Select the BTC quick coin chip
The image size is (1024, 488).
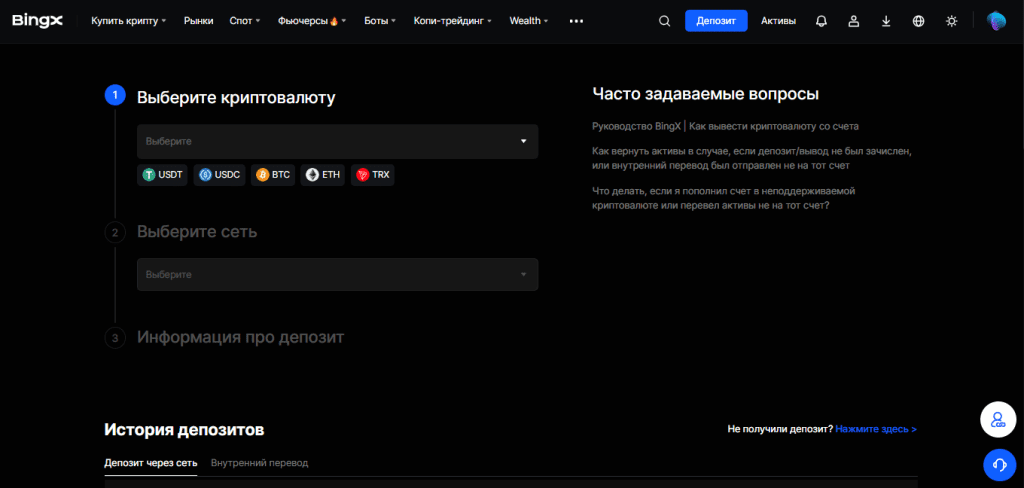[x=273, y=175]
